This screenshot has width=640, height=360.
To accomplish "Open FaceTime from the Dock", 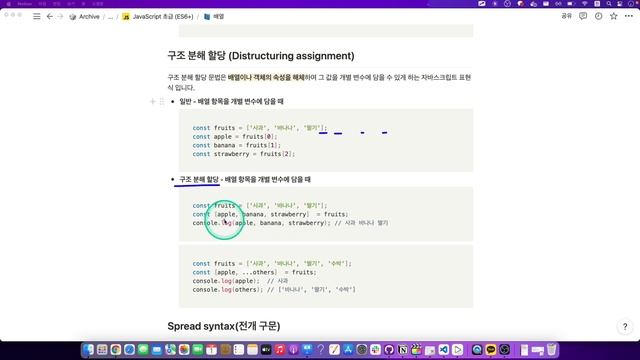I will [x=198, y=350].
